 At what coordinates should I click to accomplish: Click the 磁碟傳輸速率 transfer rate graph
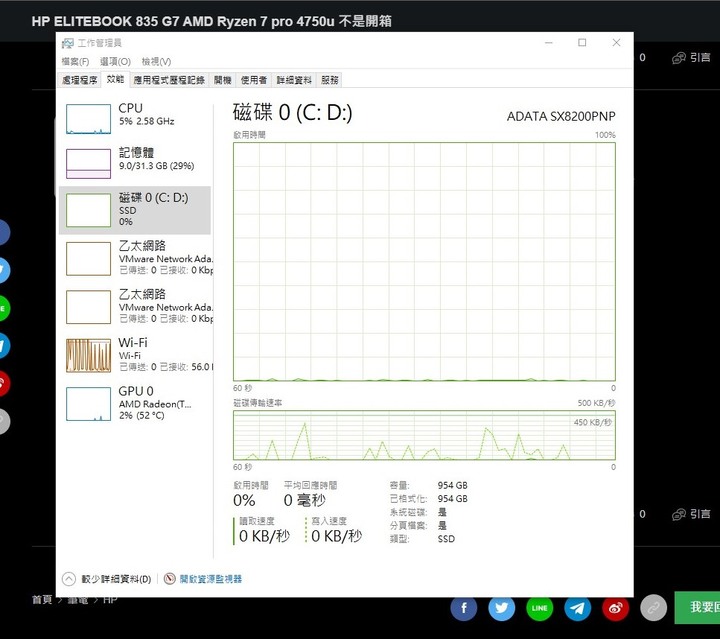click(424, 435)
